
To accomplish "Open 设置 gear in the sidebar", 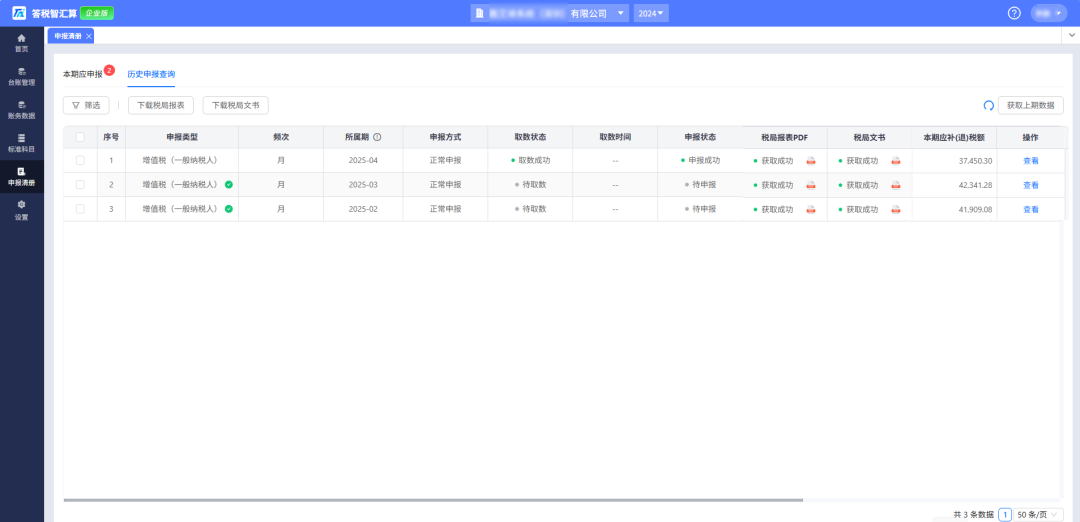I will 21,209.
